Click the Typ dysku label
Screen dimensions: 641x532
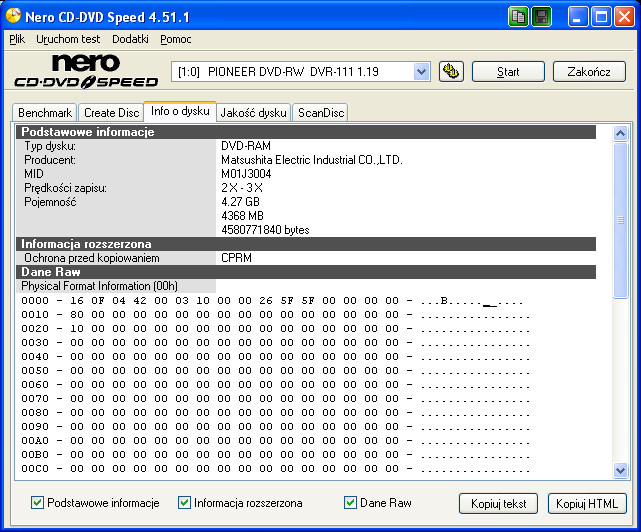[x=50, y=146]
